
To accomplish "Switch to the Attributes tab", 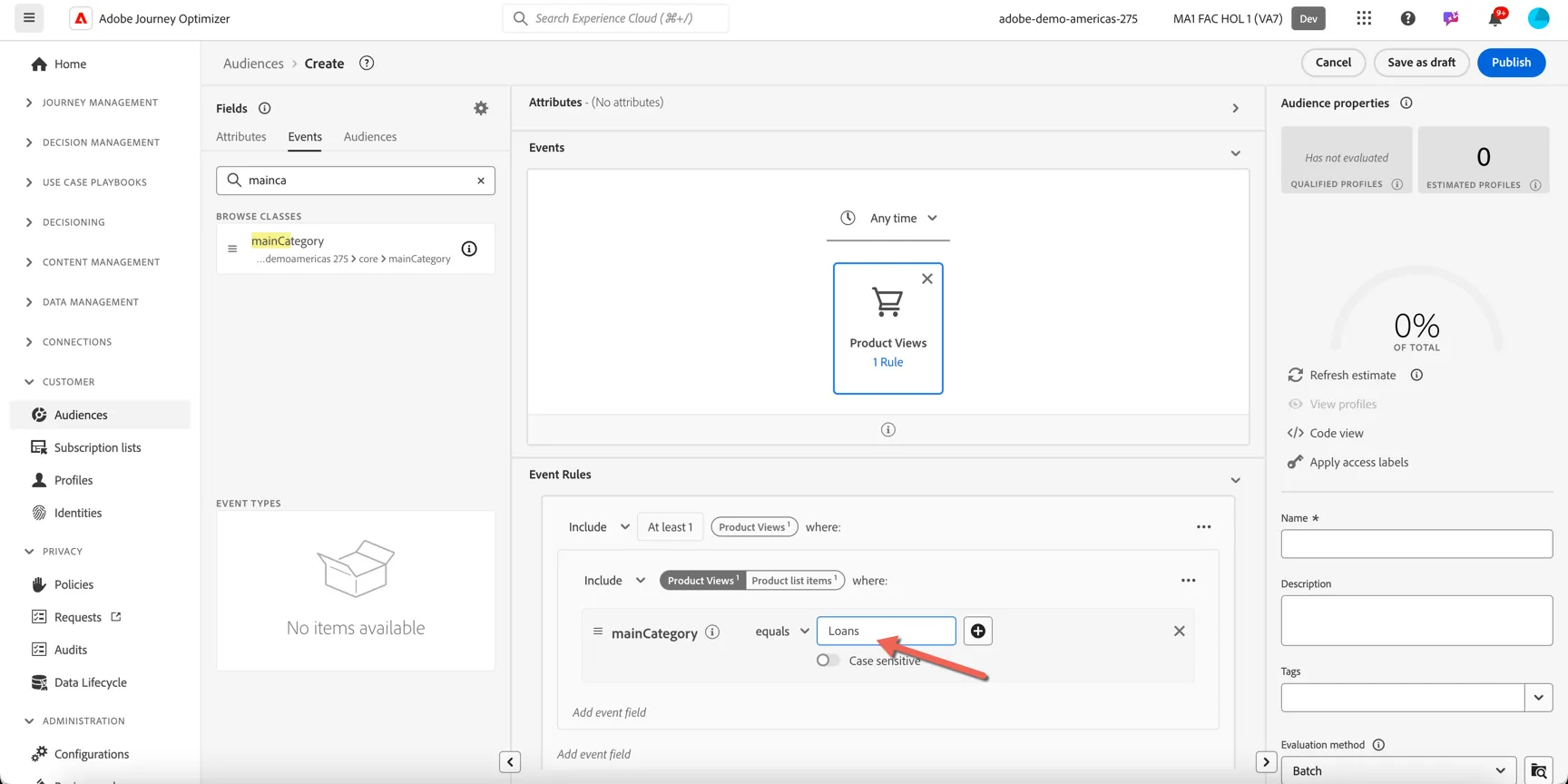I will (x=241, y=136).
